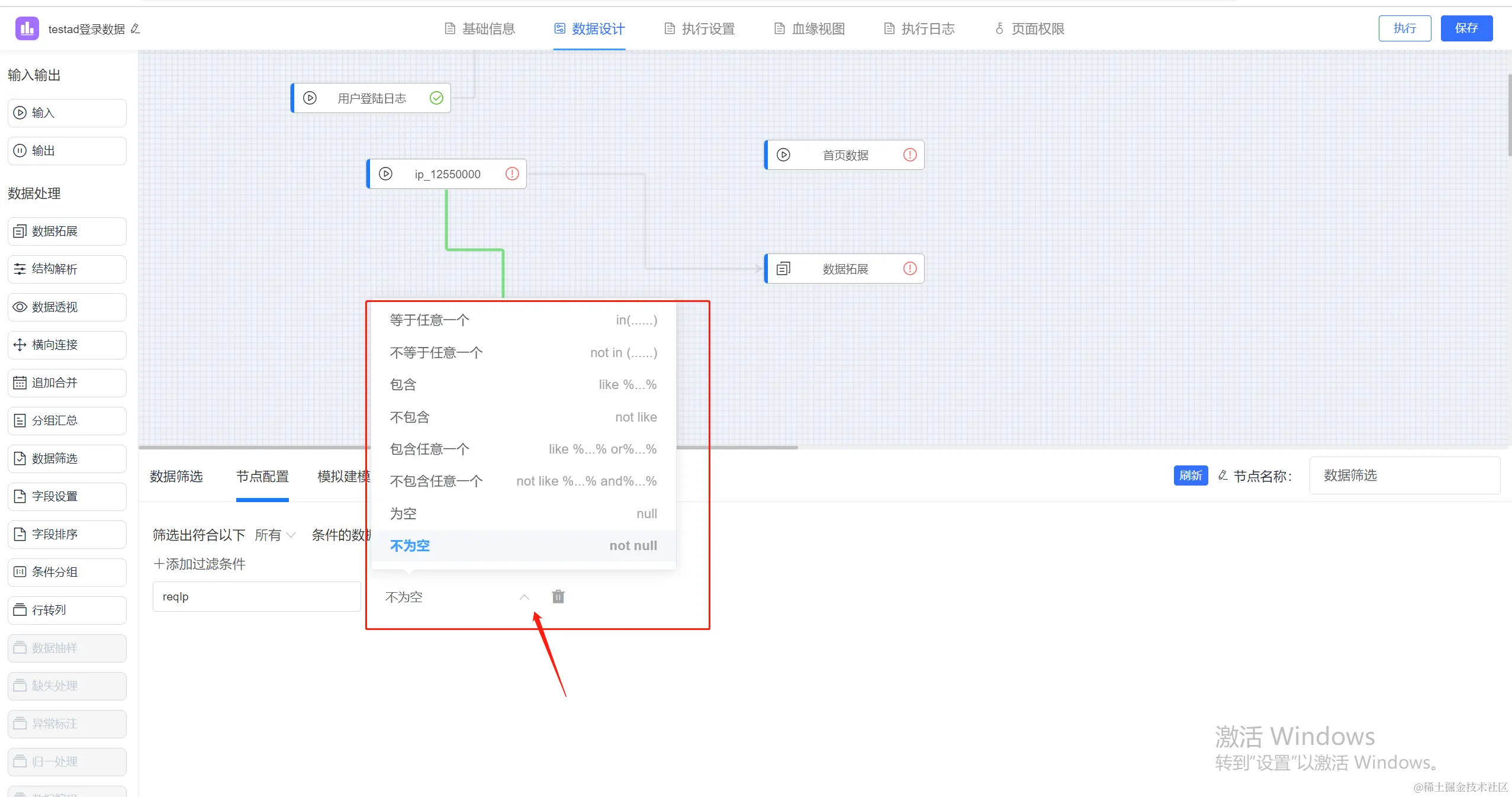Click the play icon on 首页数据 node
Image resolution: width=1512 pixels, height=797 pixels.
click(783, 155)
